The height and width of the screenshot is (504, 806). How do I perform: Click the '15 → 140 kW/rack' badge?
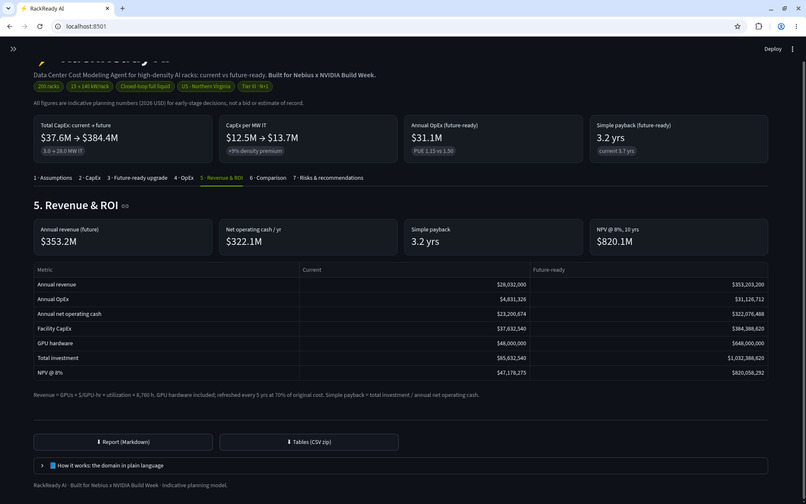pos(90,86)
